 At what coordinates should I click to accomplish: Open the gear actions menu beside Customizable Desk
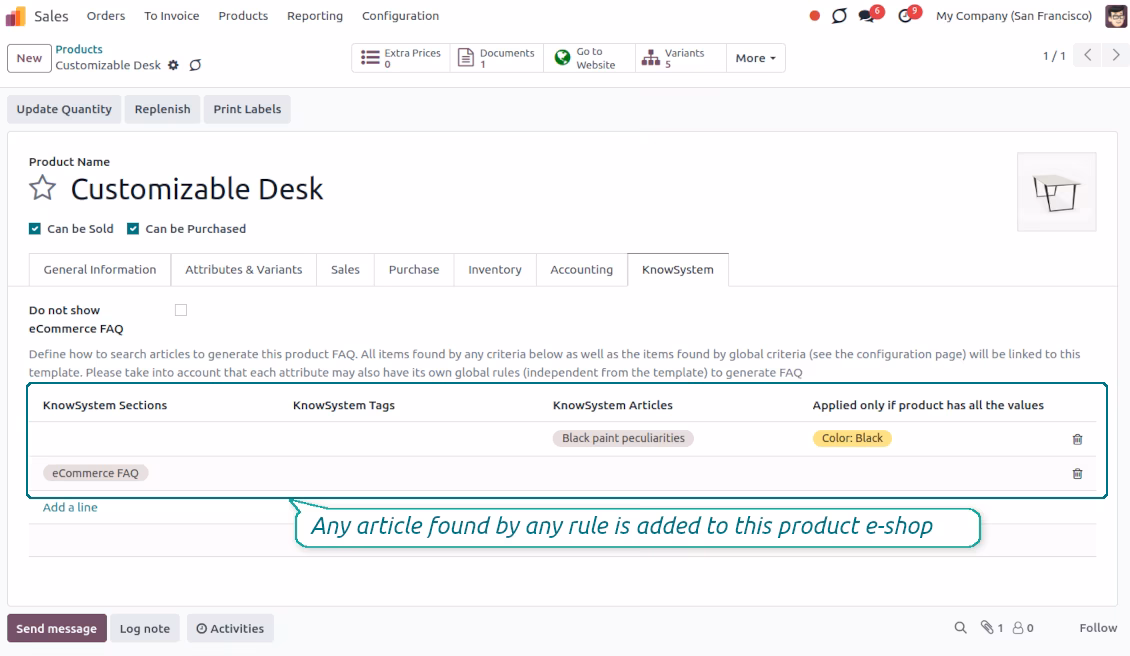tap(173, 65)
